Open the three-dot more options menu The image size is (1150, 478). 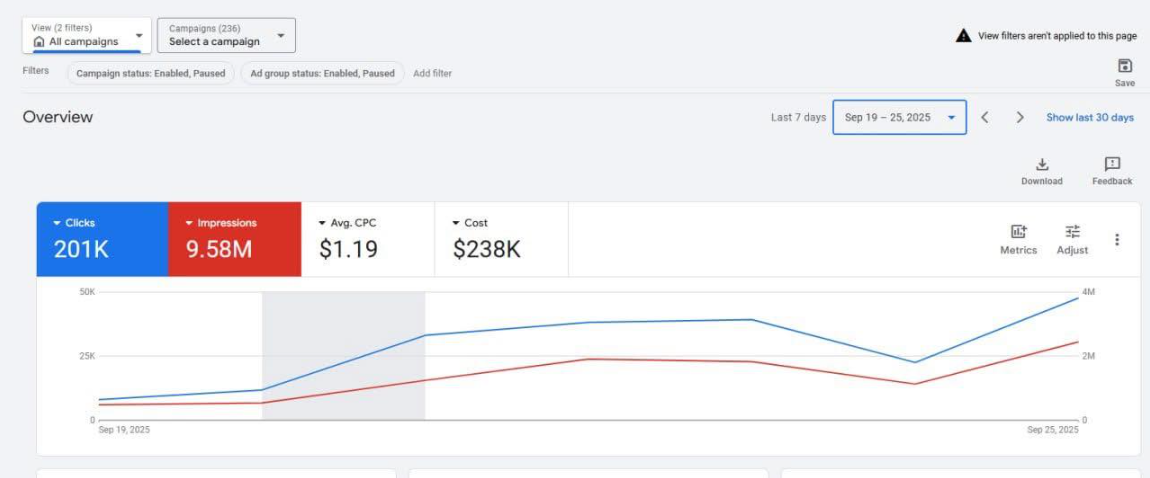click(1117, 240)
